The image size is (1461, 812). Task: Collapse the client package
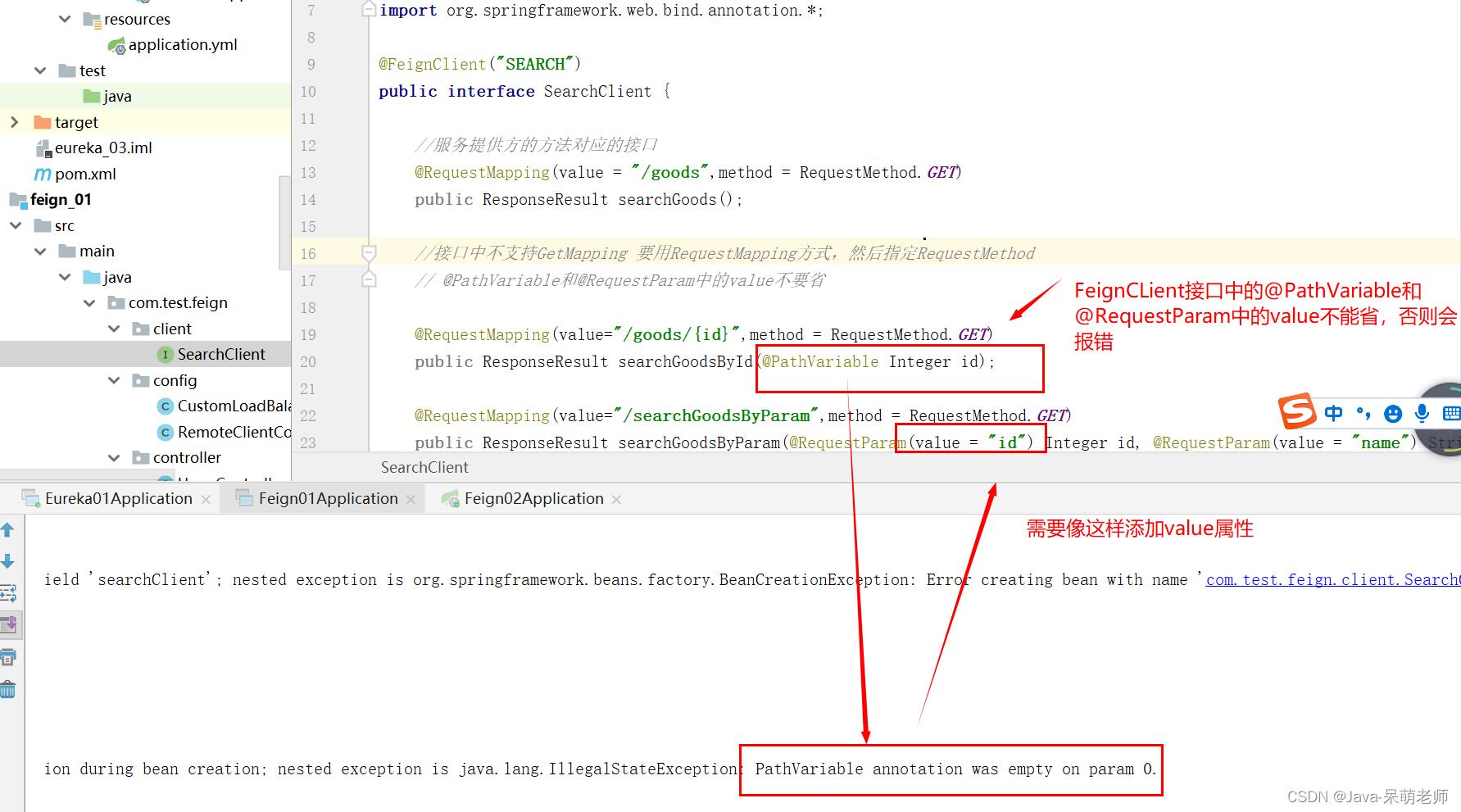coord(114,329)
